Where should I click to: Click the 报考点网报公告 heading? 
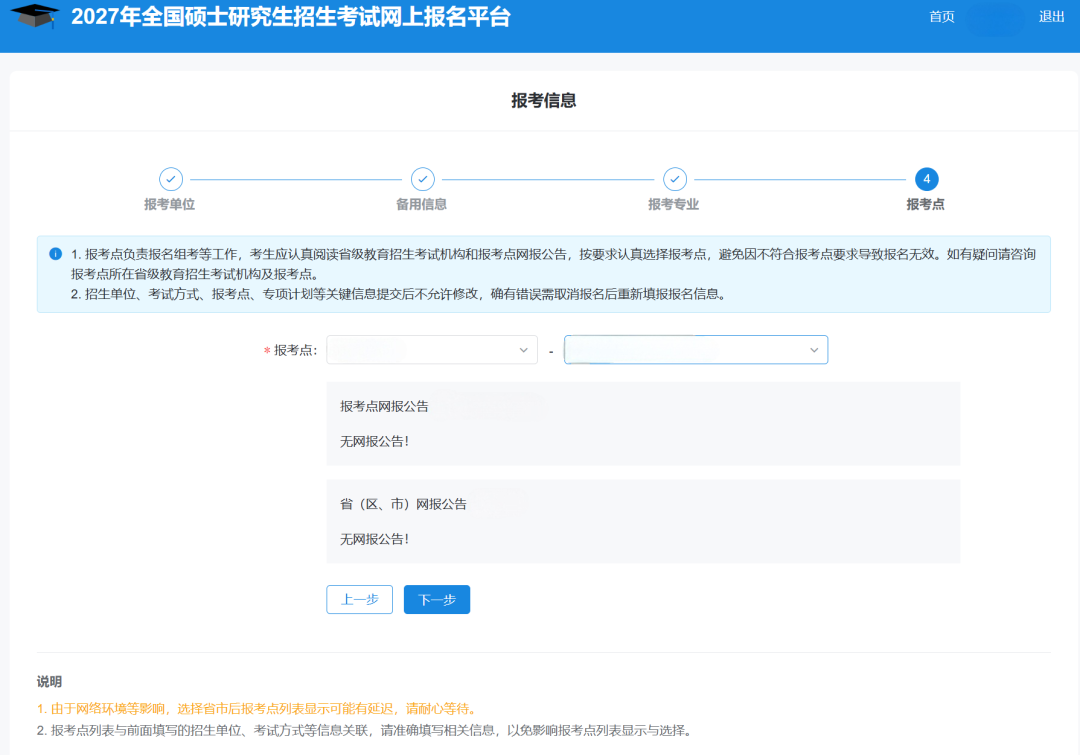[384, 406]
